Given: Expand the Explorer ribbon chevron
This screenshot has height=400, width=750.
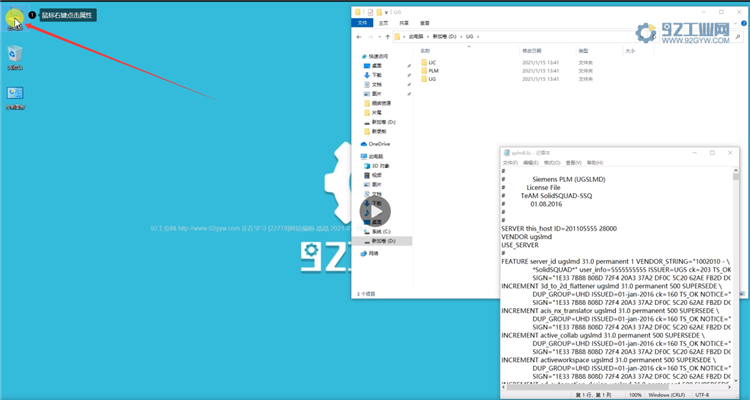Looking at the screenshot, I should tap(737, 22).
